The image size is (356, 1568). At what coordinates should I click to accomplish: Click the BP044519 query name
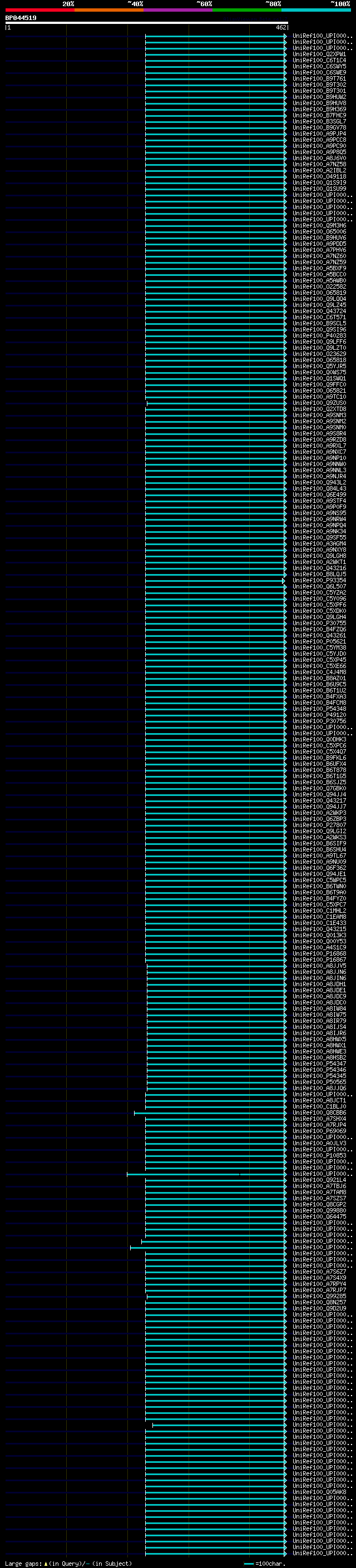pos(21,18)
